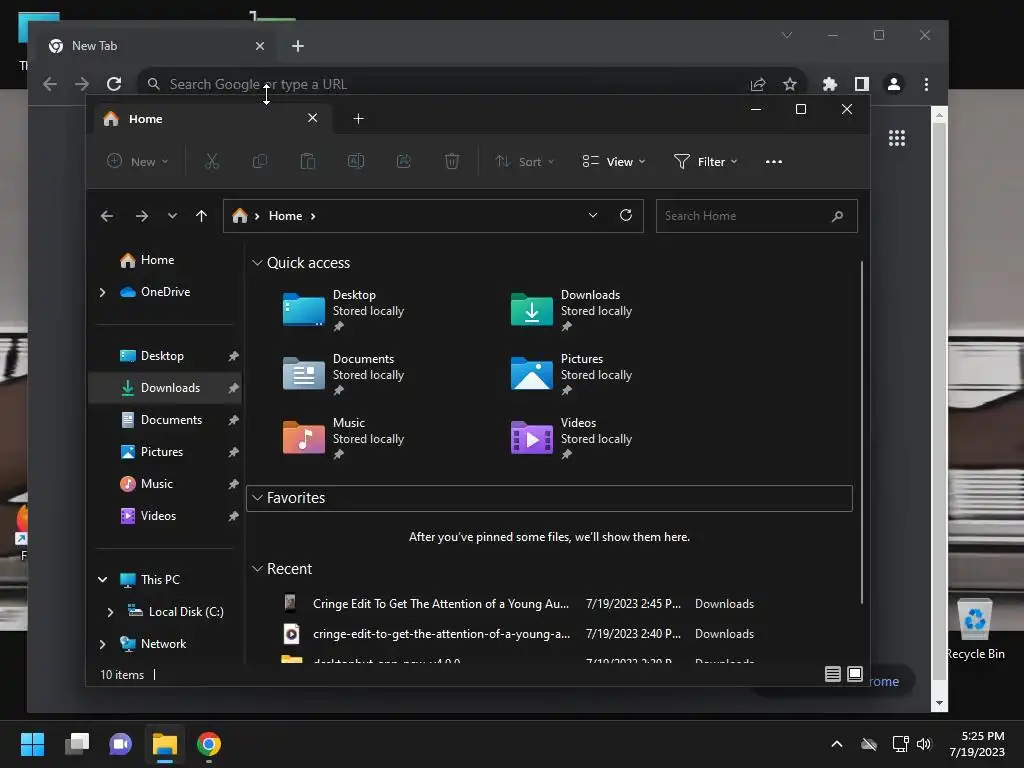Select Music in the navigation pane
1024x768 pixels.
(x=165, y=484)
